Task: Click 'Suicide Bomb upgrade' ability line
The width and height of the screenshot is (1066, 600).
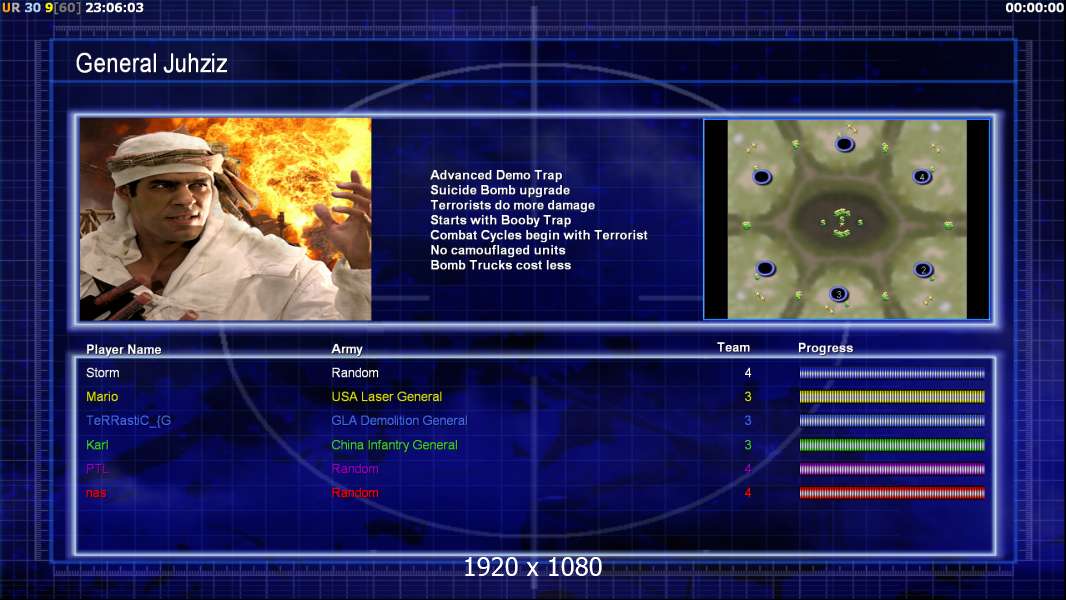Action: click(500, 190)
